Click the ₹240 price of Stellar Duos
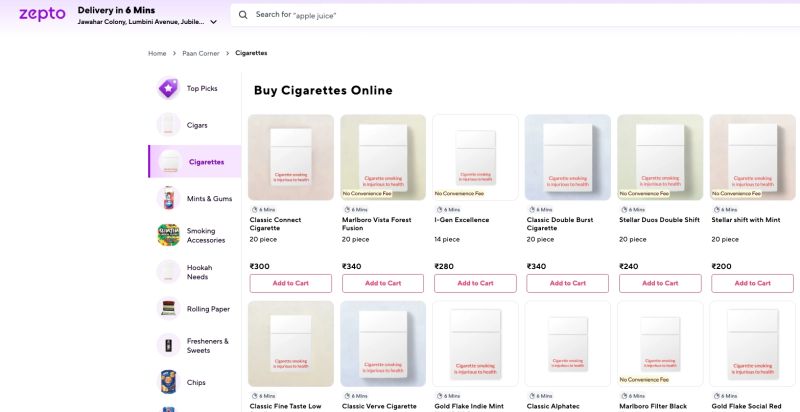800x412 pixels. tap(629, 266)
